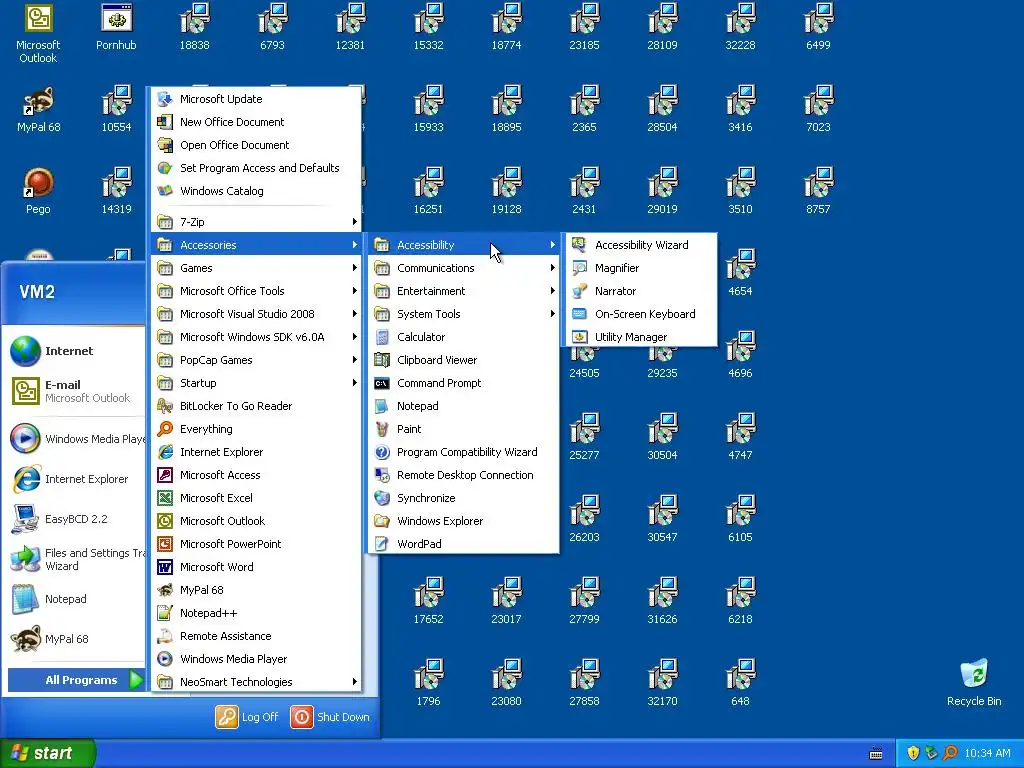Screen dimensions: 1024x768
Task: Expand the System Tools submenu
Action: point(464,313)
